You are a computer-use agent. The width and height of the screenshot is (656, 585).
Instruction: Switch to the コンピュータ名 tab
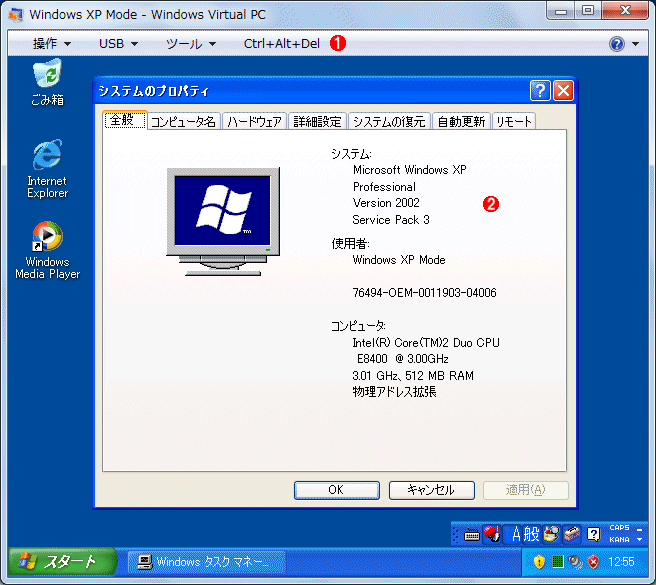pyautogui.click(x=183, y=121)
